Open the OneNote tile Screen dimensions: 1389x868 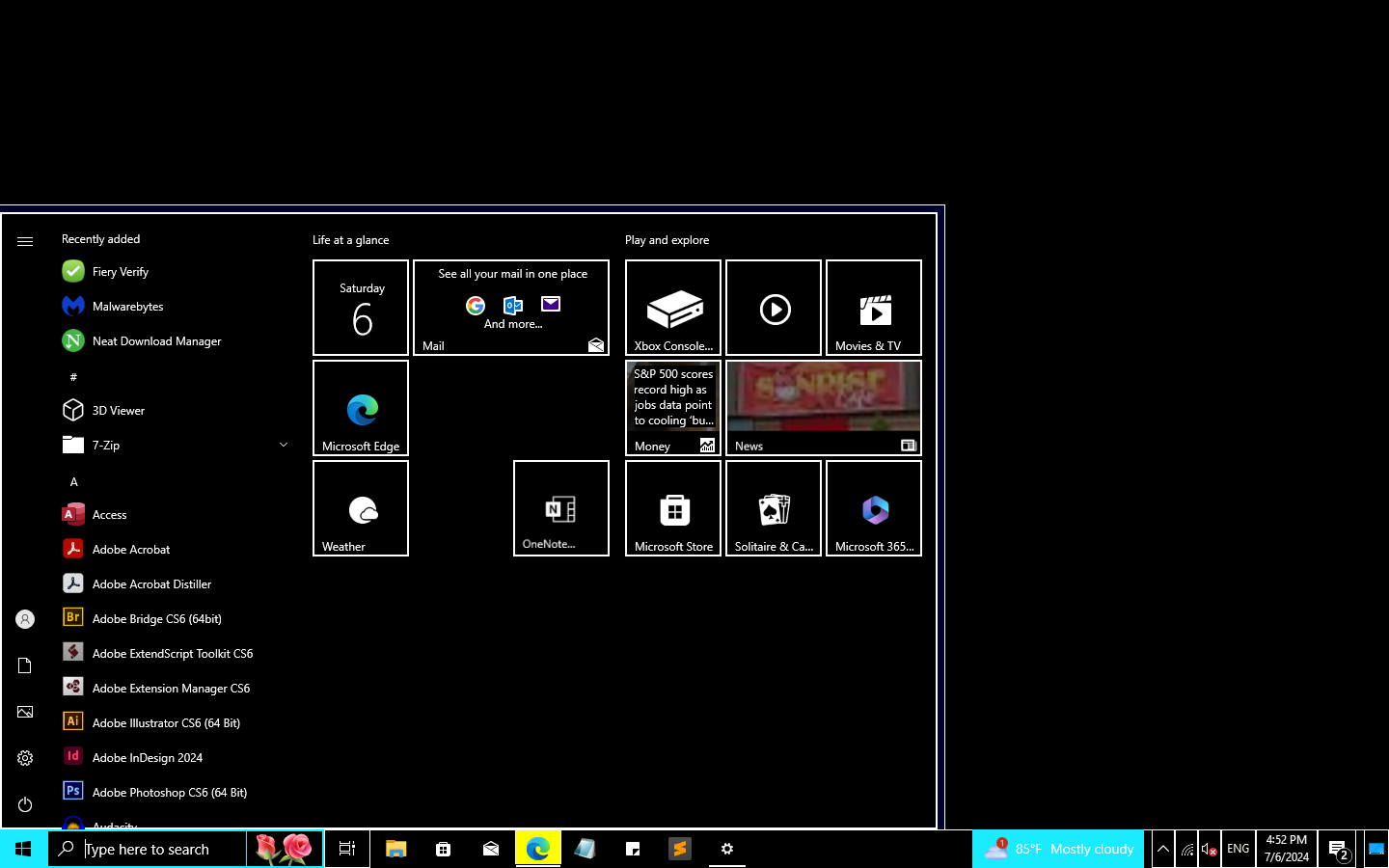[x=561, y=508]
